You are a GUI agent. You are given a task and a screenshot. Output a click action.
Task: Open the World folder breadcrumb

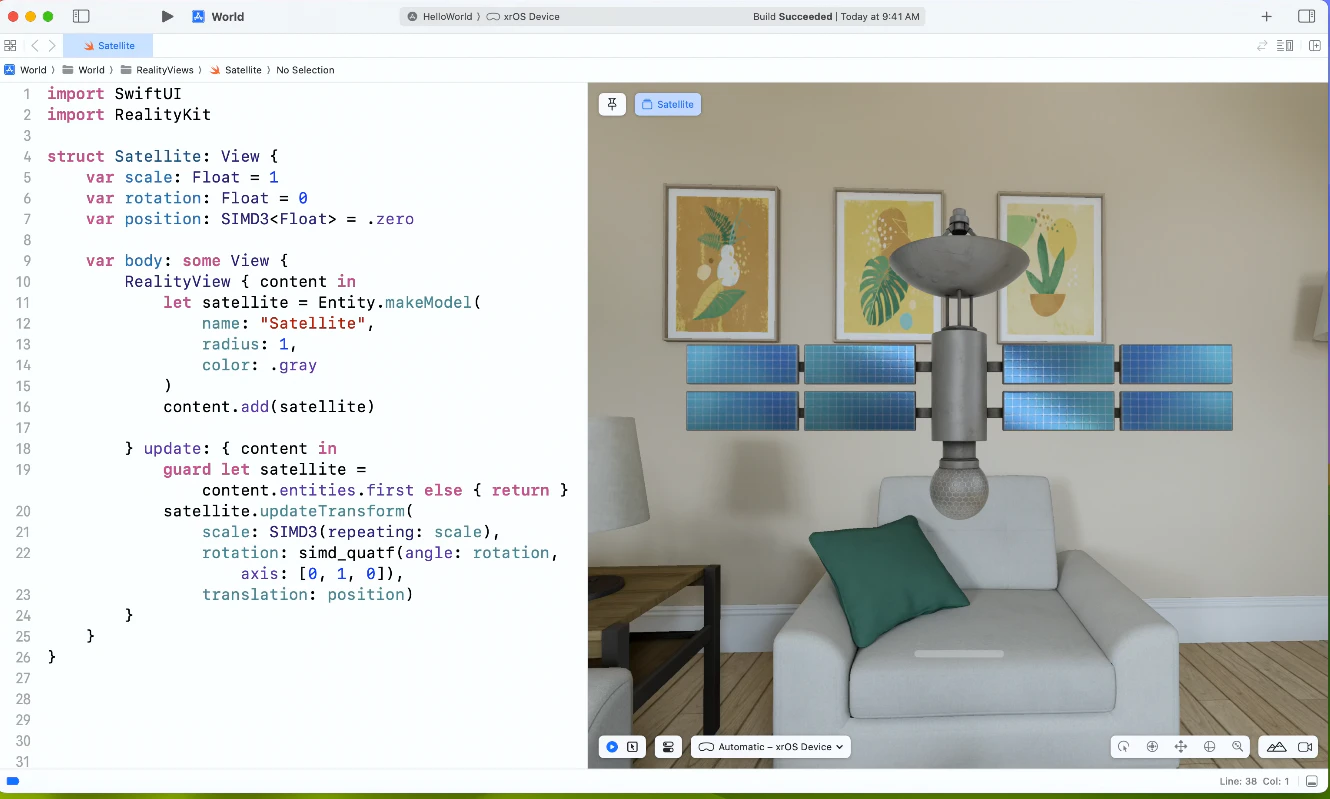[84, 70]
